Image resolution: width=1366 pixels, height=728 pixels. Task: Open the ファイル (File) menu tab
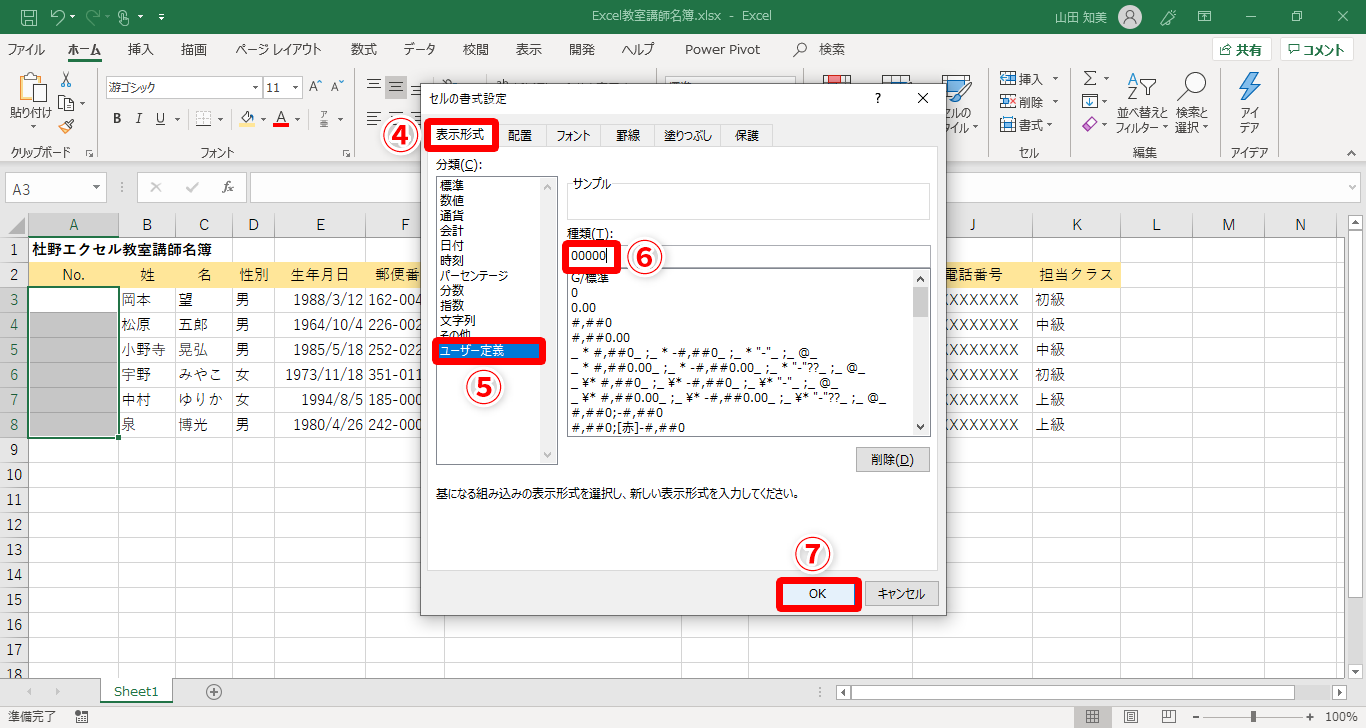click(26, 49)
